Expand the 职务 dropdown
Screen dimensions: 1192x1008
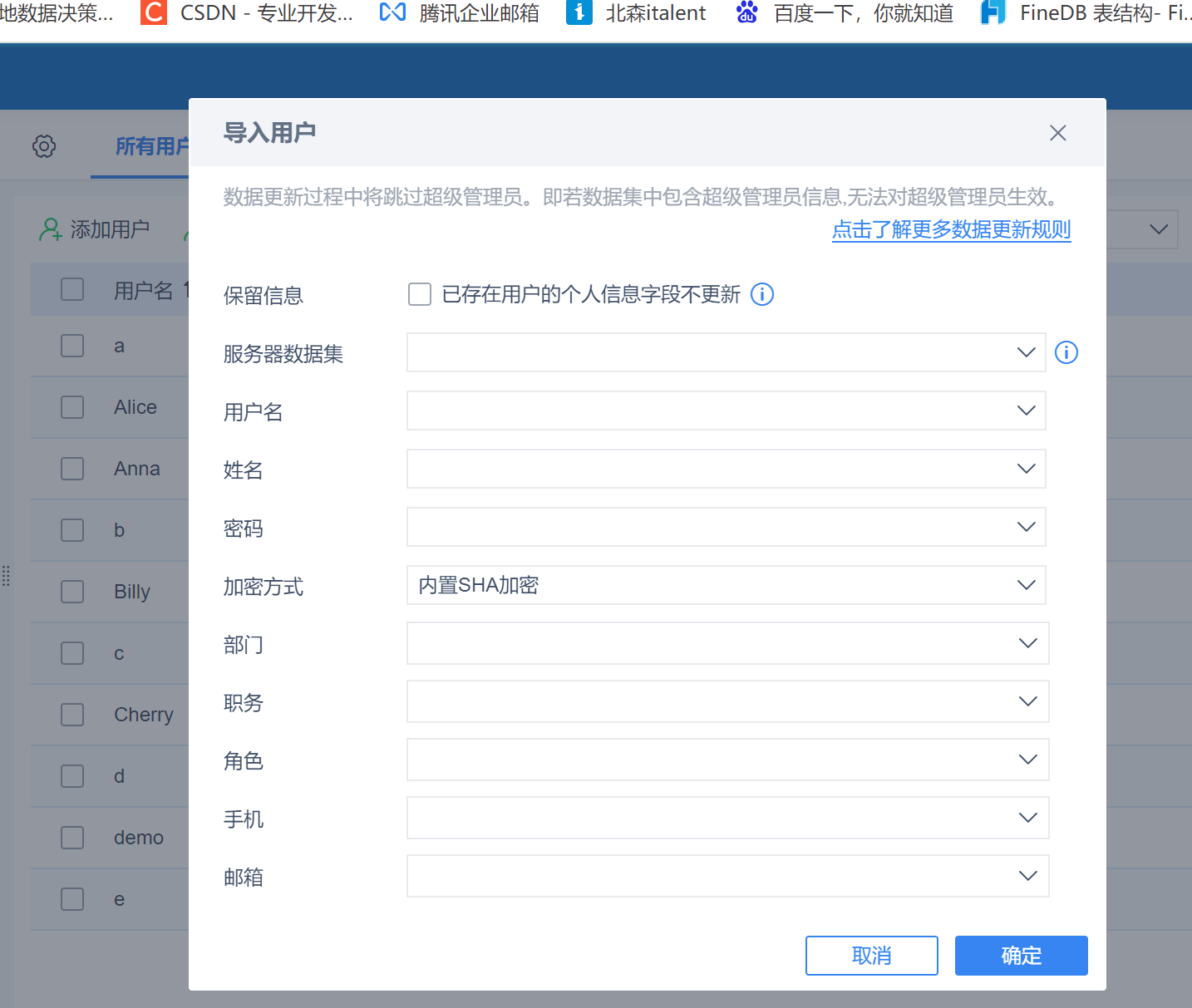(727, 701)
